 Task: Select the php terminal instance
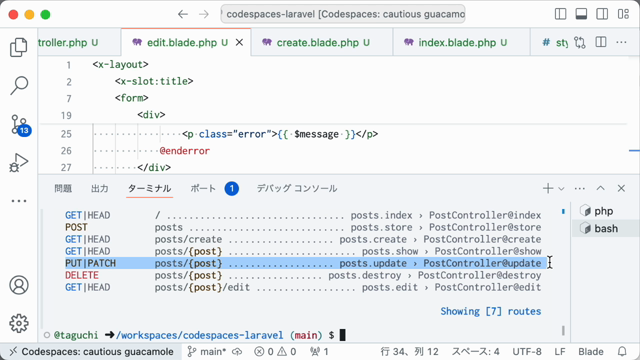click(604, 211)
